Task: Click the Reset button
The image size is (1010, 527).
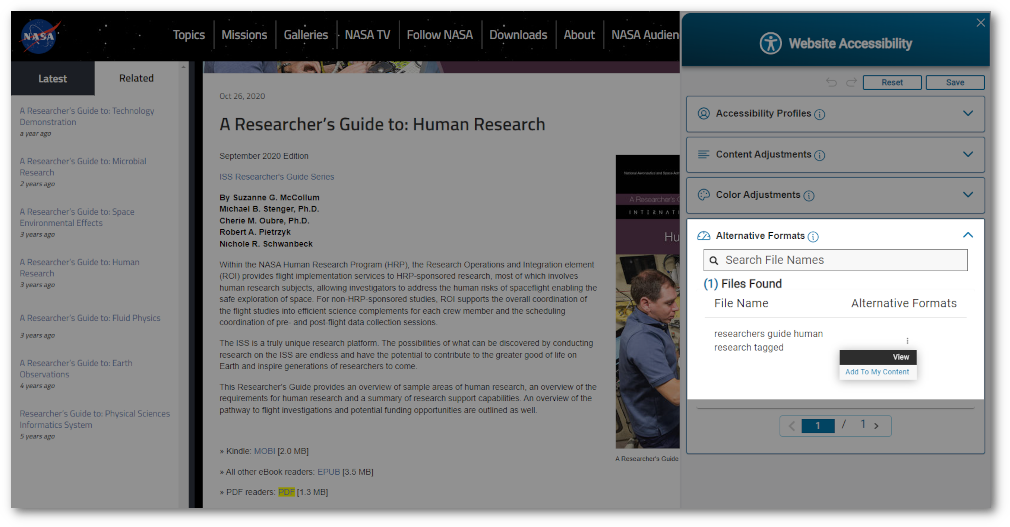Action: pos(892,82)
